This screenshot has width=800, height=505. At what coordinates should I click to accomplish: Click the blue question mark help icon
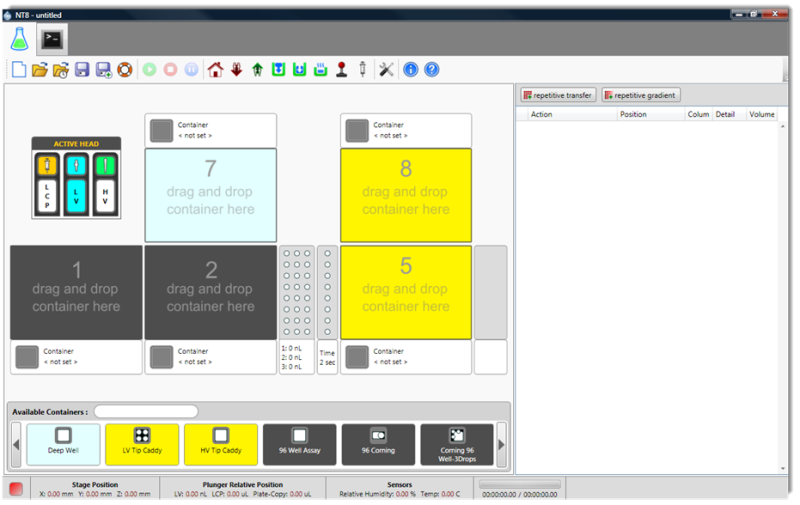pos(432,70)
